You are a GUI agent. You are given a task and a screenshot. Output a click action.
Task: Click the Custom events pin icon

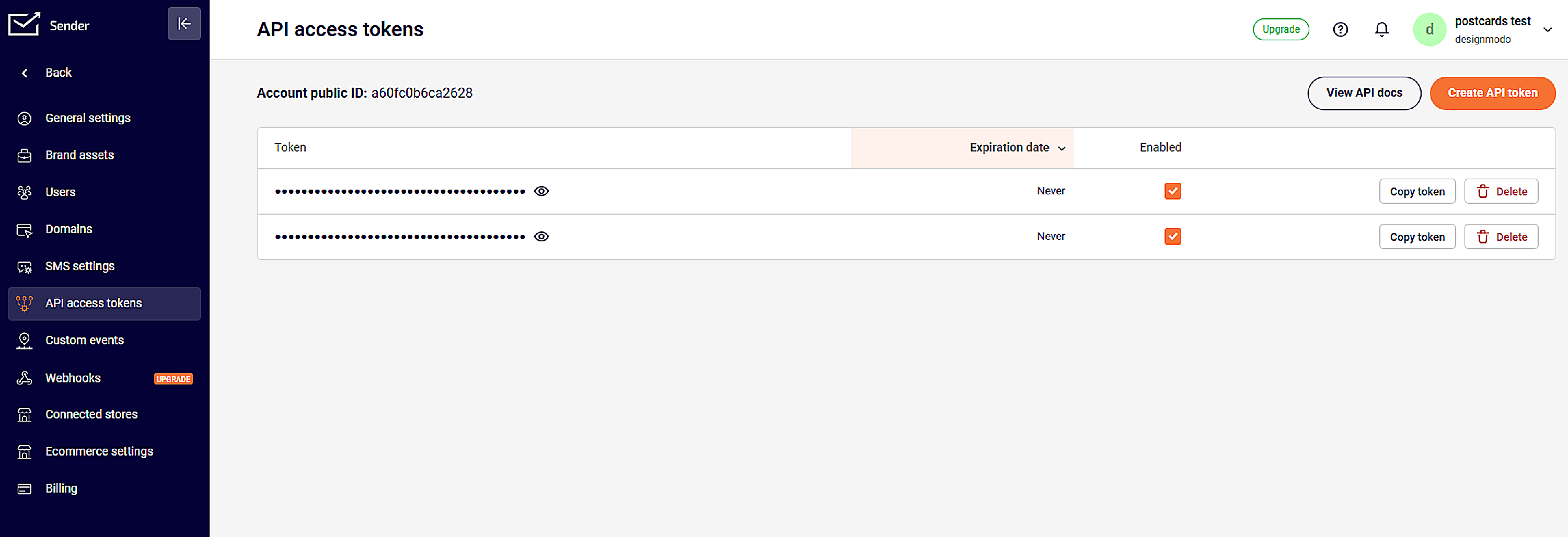[25, 341]
